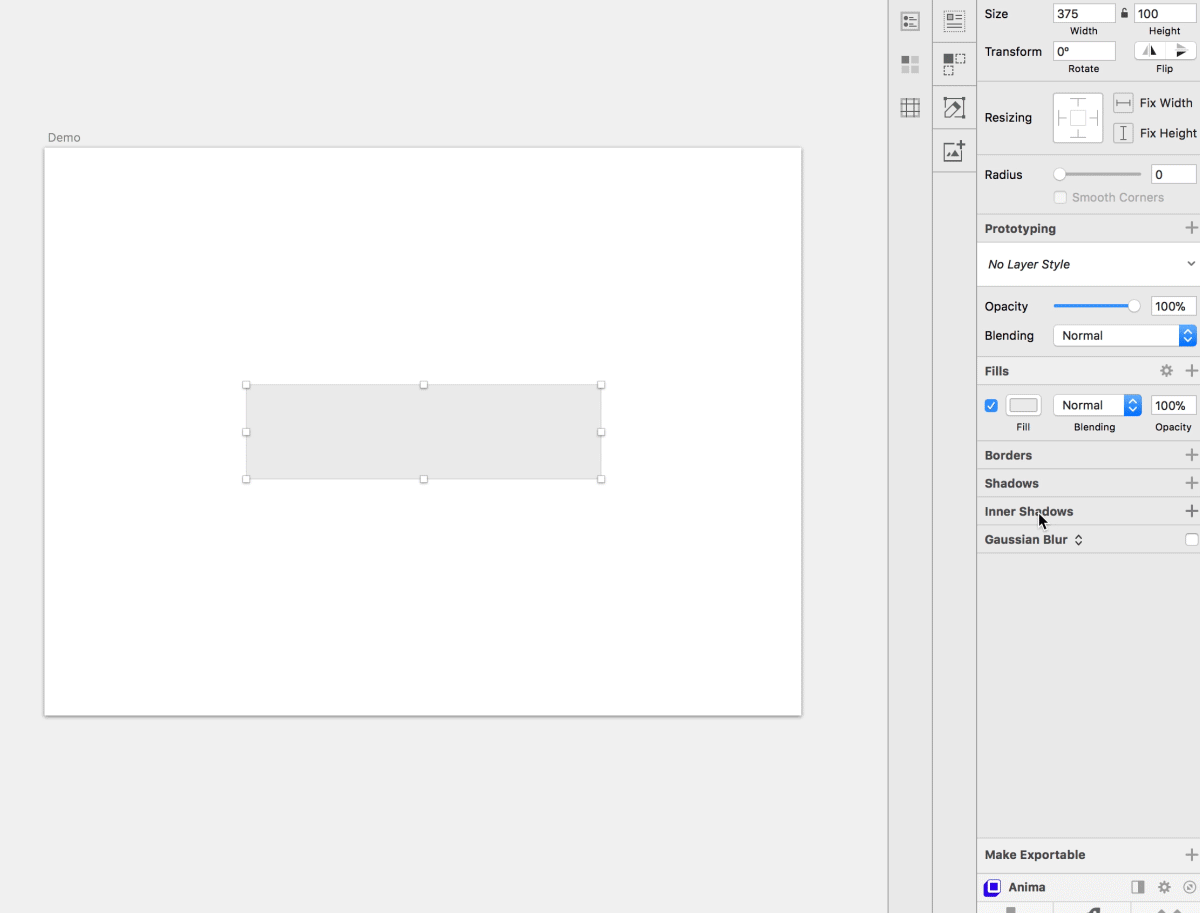Open the Fill color swatch

(1023, 405)
